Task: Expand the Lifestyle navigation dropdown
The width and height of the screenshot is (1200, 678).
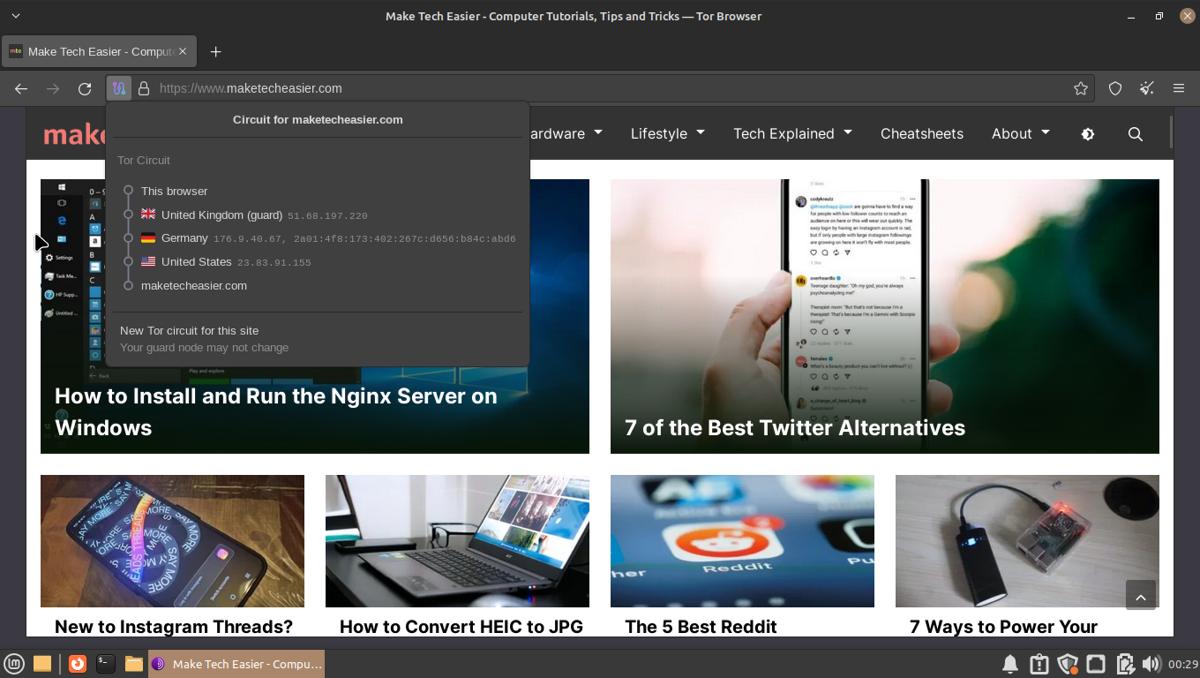Action: click(x=666, y=133)
